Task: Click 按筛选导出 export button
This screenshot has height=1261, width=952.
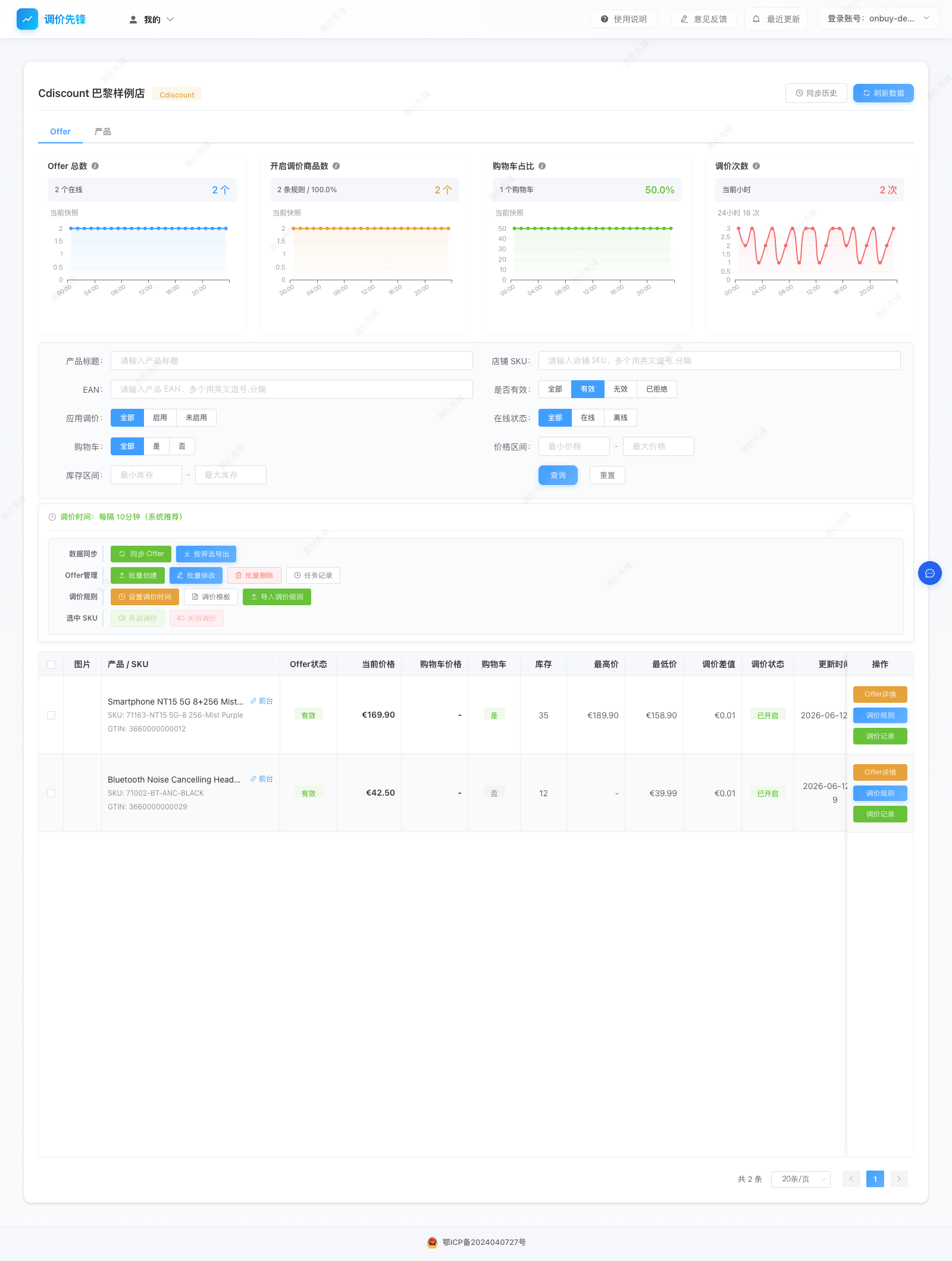Action: click(x=206, y=554)
